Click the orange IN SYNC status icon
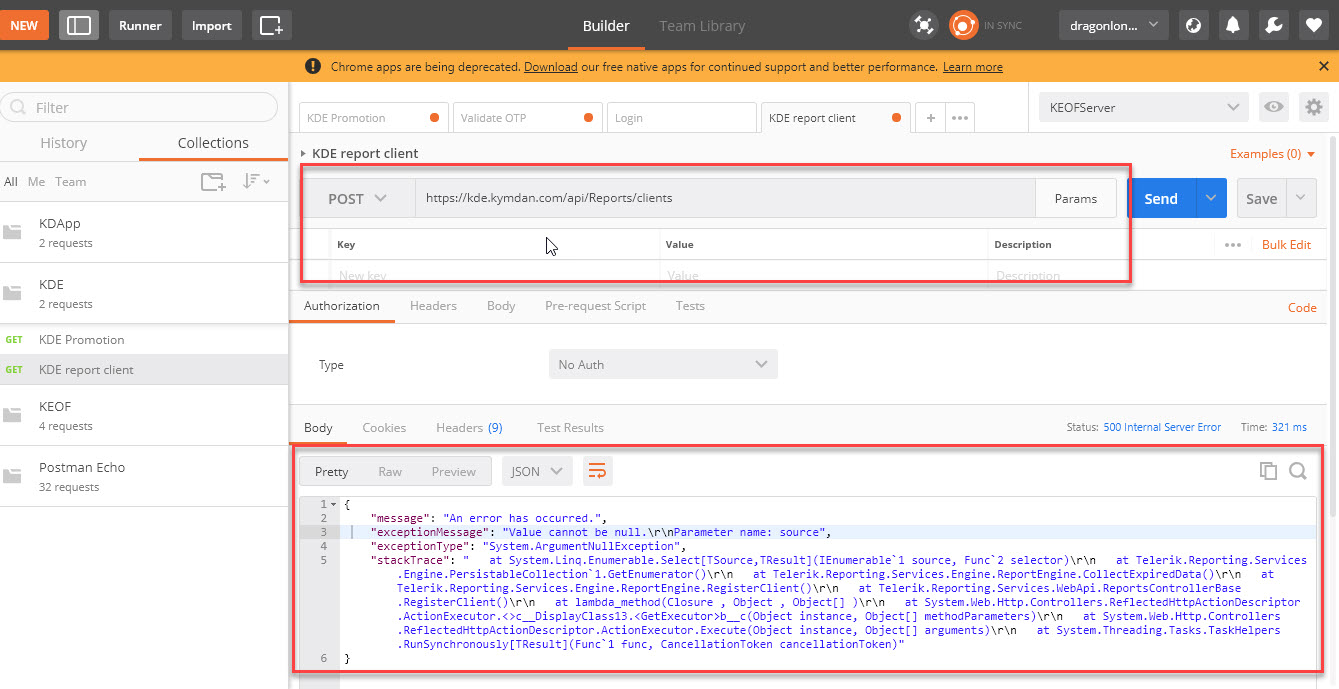Viewport: 1339px width, 689px height. pyautogui.click(x=963, y=26)
